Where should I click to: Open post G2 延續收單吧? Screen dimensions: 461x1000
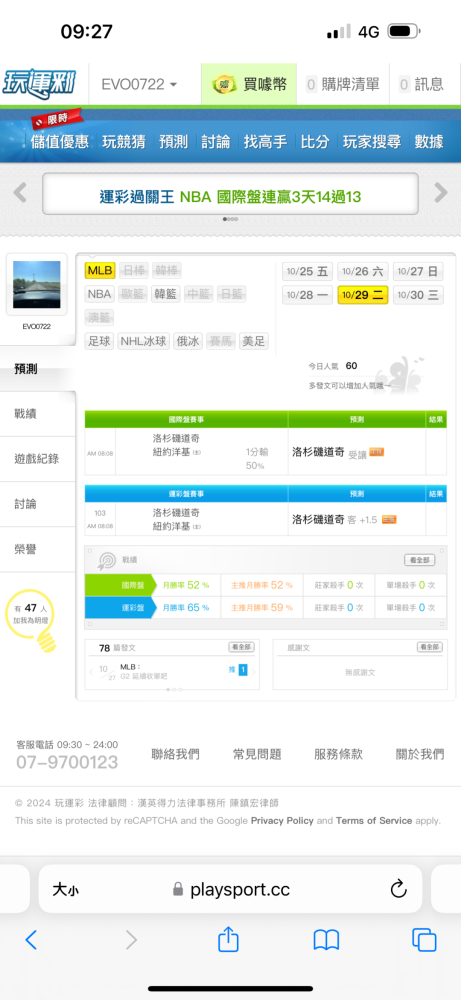144,675
